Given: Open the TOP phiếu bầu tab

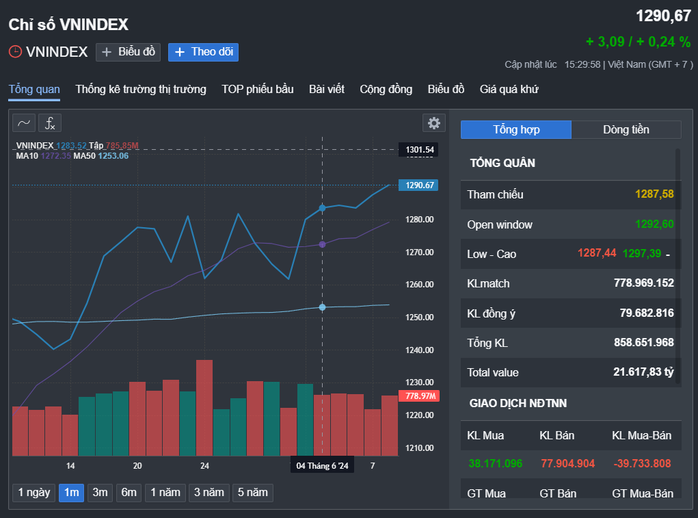Looking at the screenshot, I should coord(257,89).
